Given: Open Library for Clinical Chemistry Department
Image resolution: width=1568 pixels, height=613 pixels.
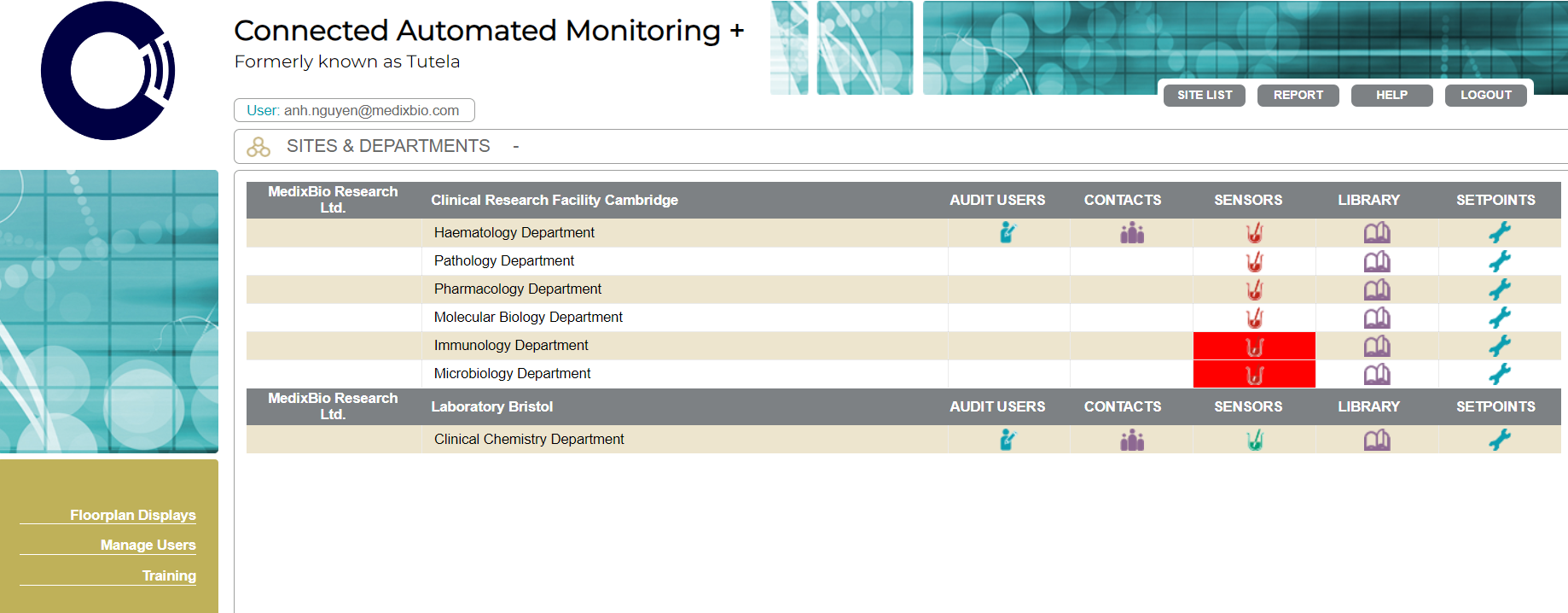Looking at the screenshot, I should [1376, 440].
